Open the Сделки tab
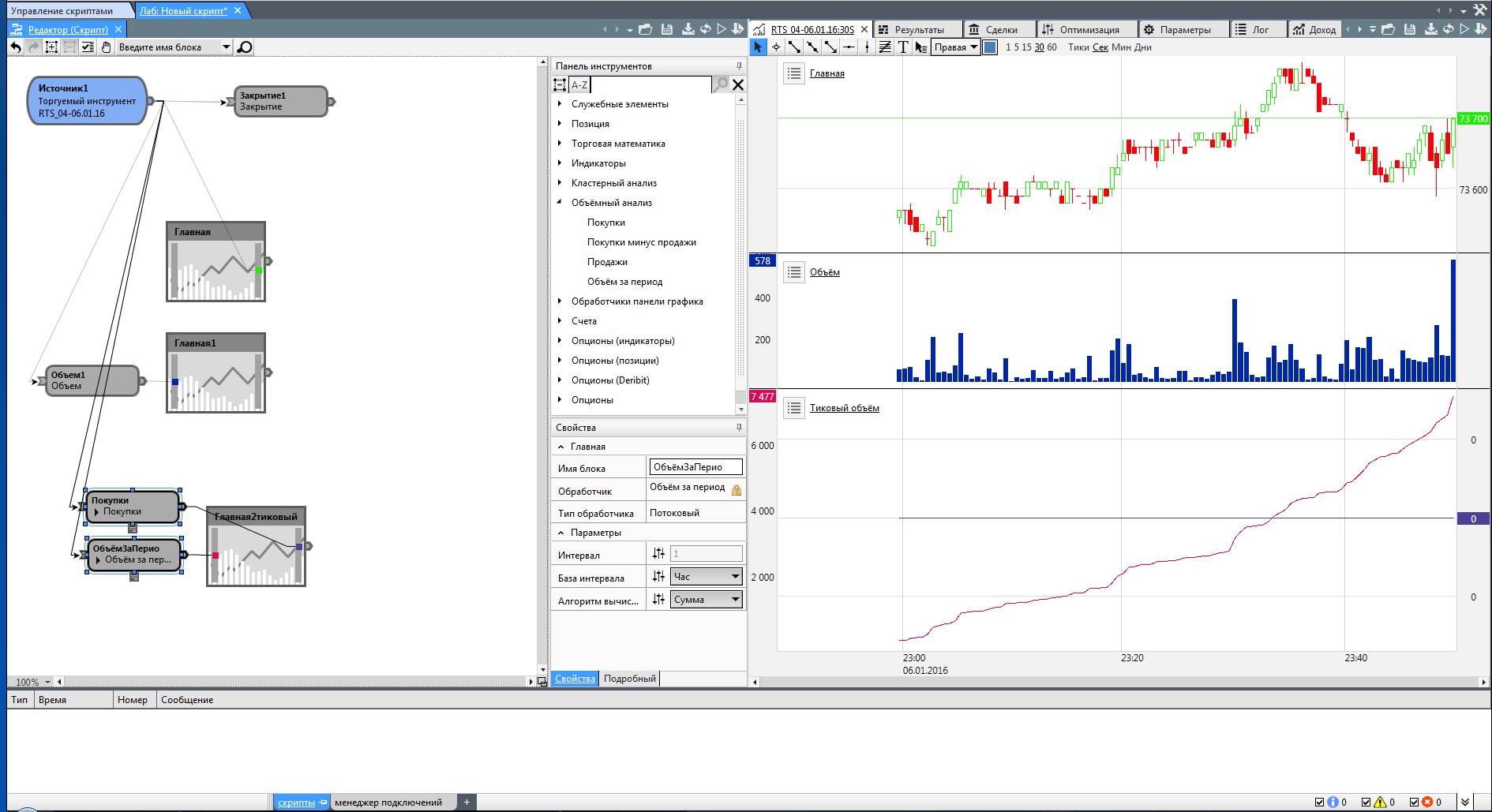 tap(1001, 30)
